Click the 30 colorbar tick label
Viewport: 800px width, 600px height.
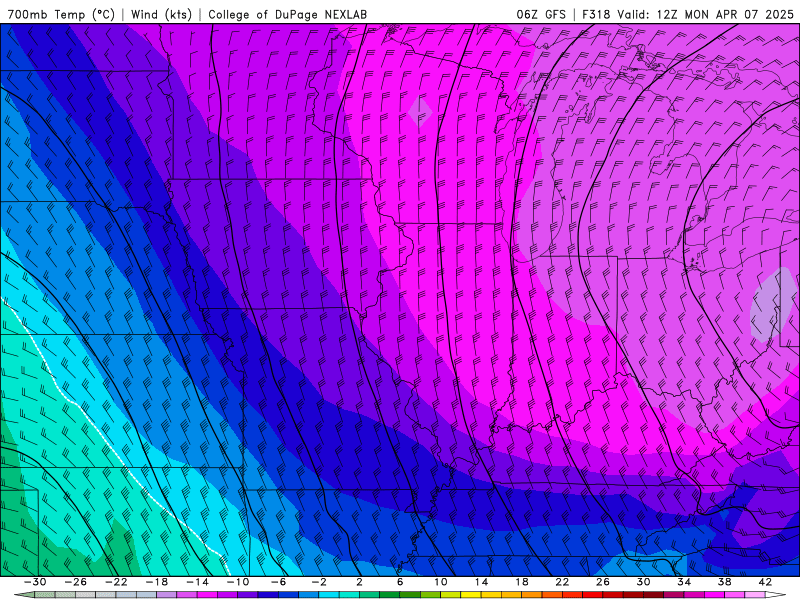tap(643, 582)
